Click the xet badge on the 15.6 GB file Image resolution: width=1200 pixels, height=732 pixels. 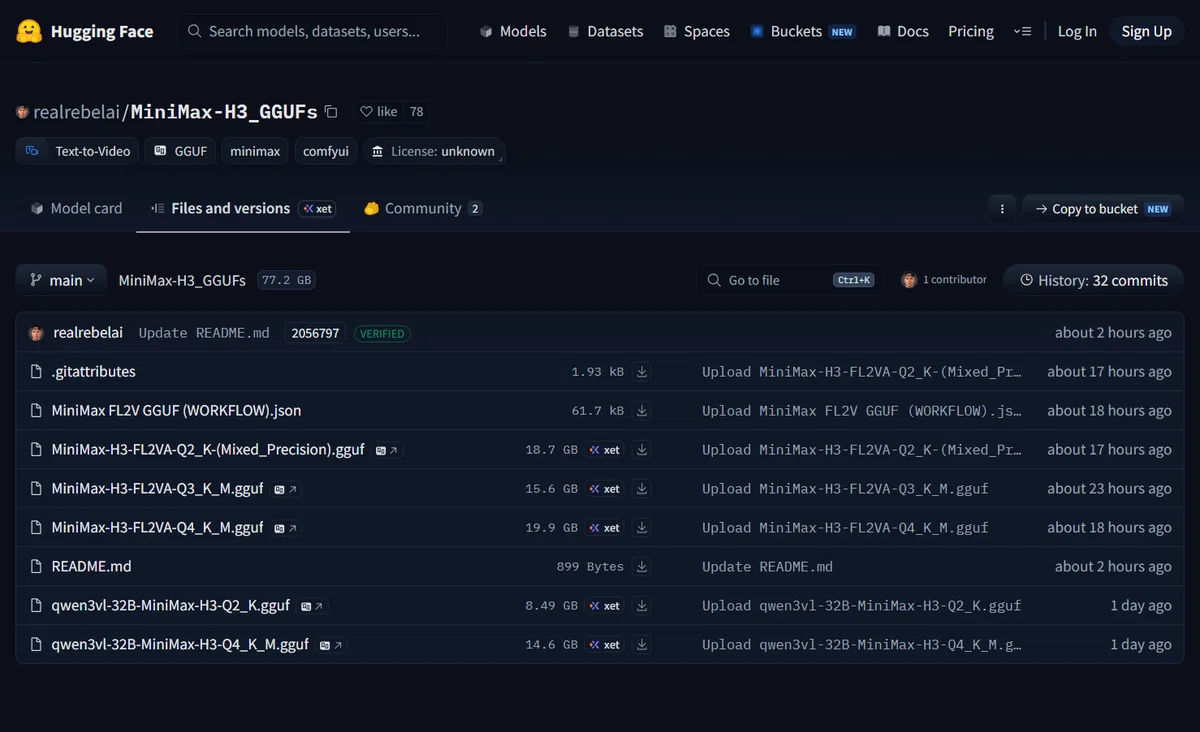[605, 489]
